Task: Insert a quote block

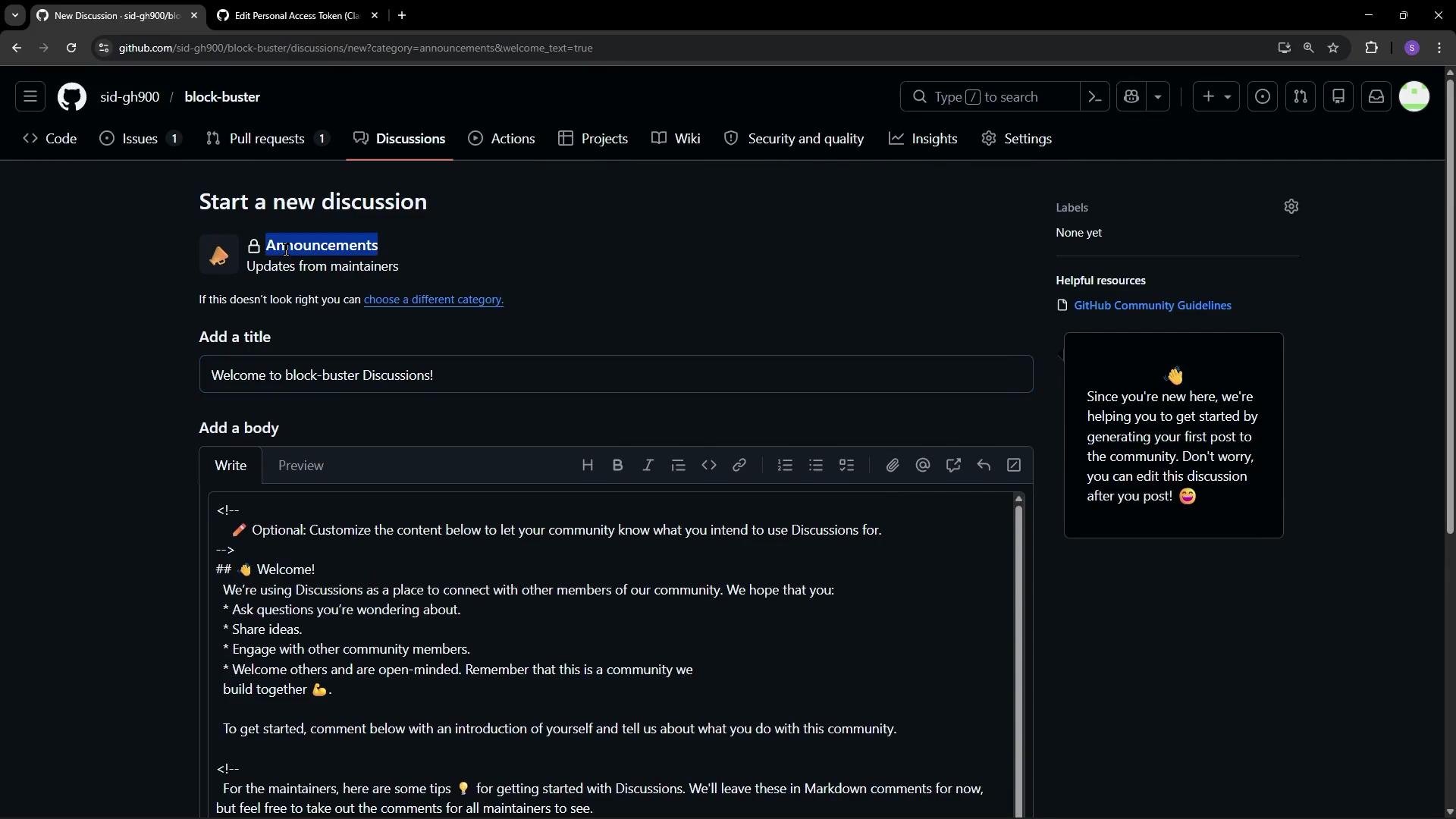Action: click(678, 466)
